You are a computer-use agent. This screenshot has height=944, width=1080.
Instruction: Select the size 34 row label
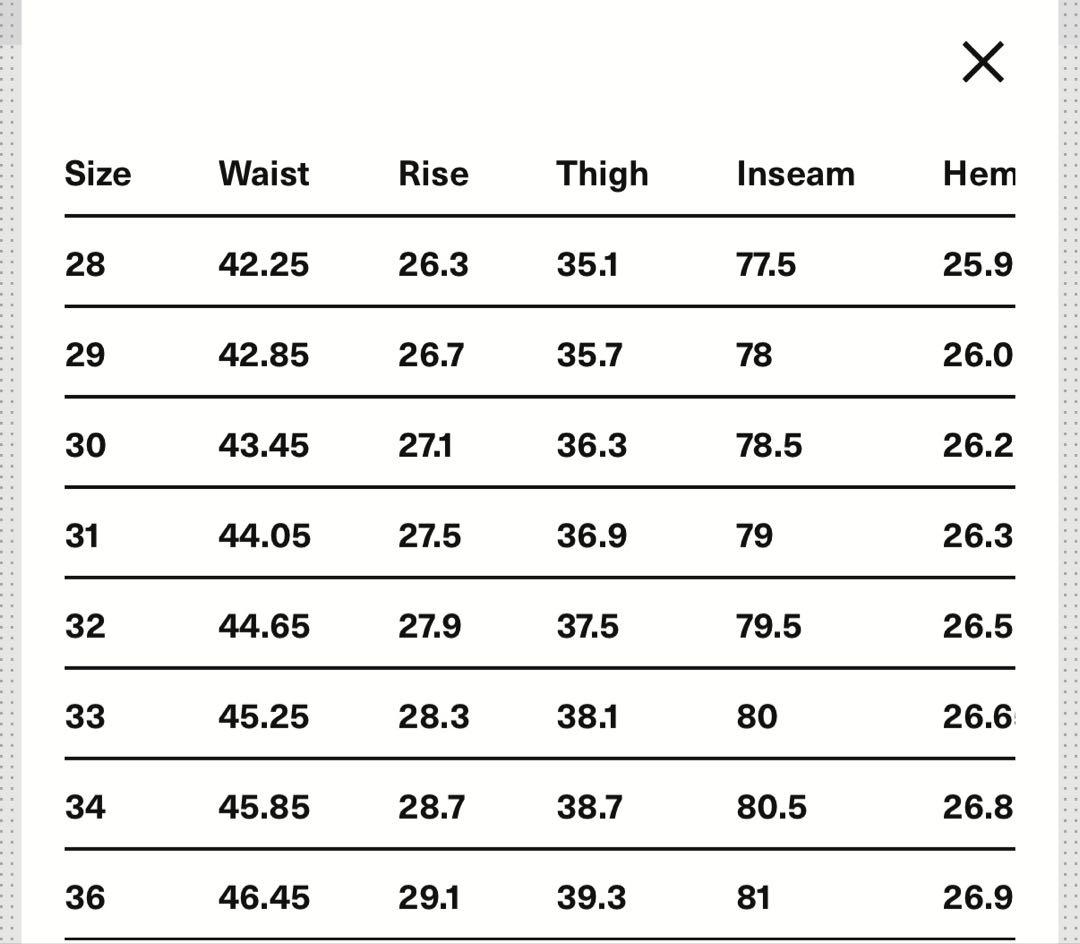(x=85, y=807)
